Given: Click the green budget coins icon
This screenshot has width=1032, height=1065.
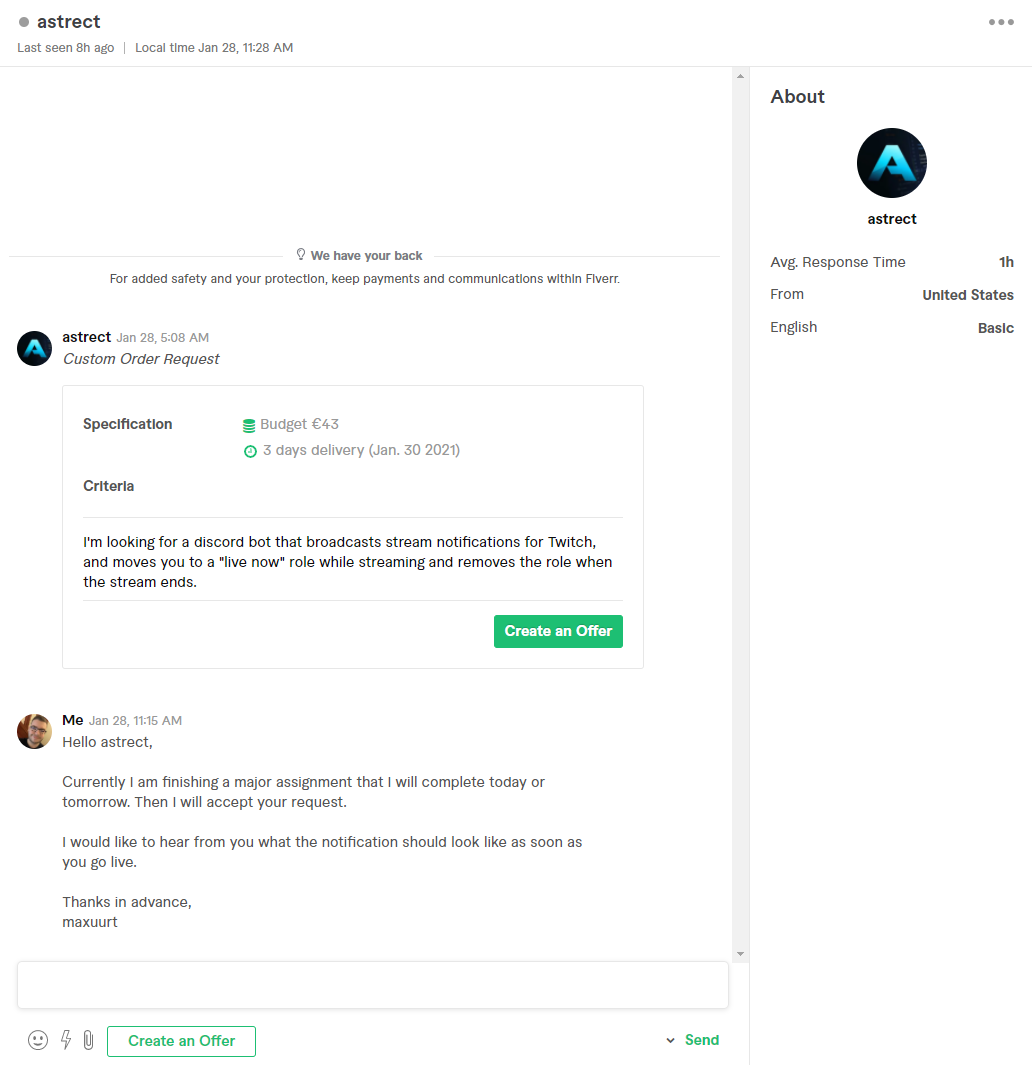Looking at the screenshot, I should pos(249,425).
